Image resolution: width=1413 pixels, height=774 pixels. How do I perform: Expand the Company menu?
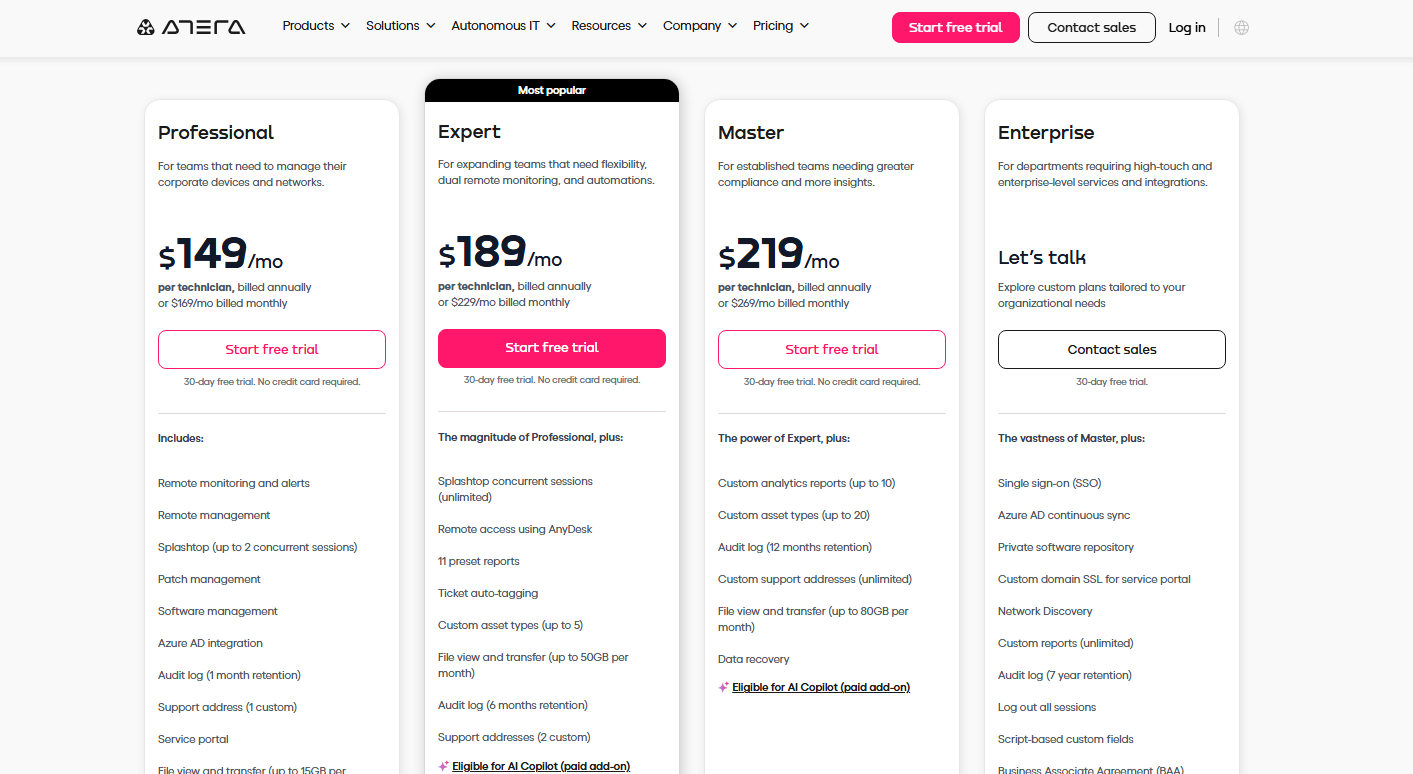[x=698, y=25]
